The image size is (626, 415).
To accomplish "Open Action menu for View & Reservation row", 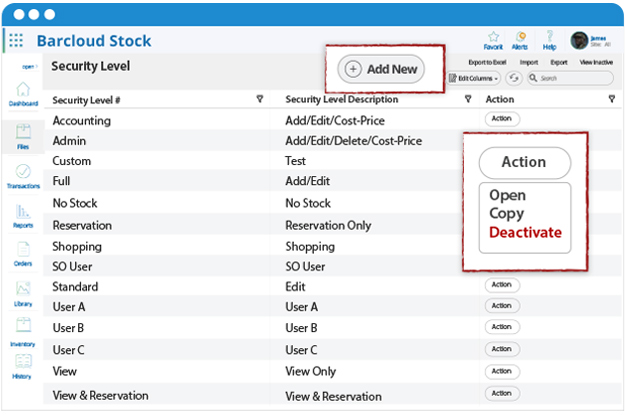I will 502,393.
